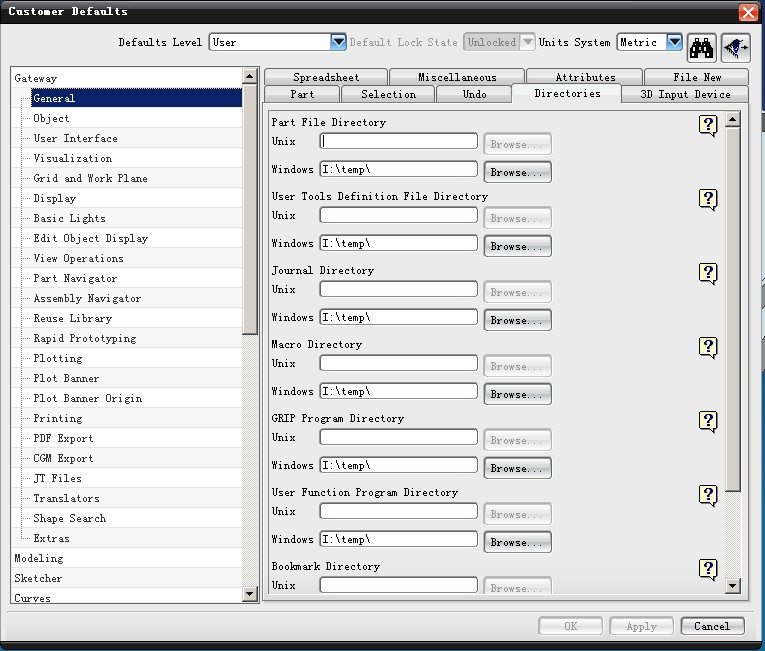This screenshot has width=765, height=651.
Task: Switch to the Selection tab
Action: pos(388,94)
